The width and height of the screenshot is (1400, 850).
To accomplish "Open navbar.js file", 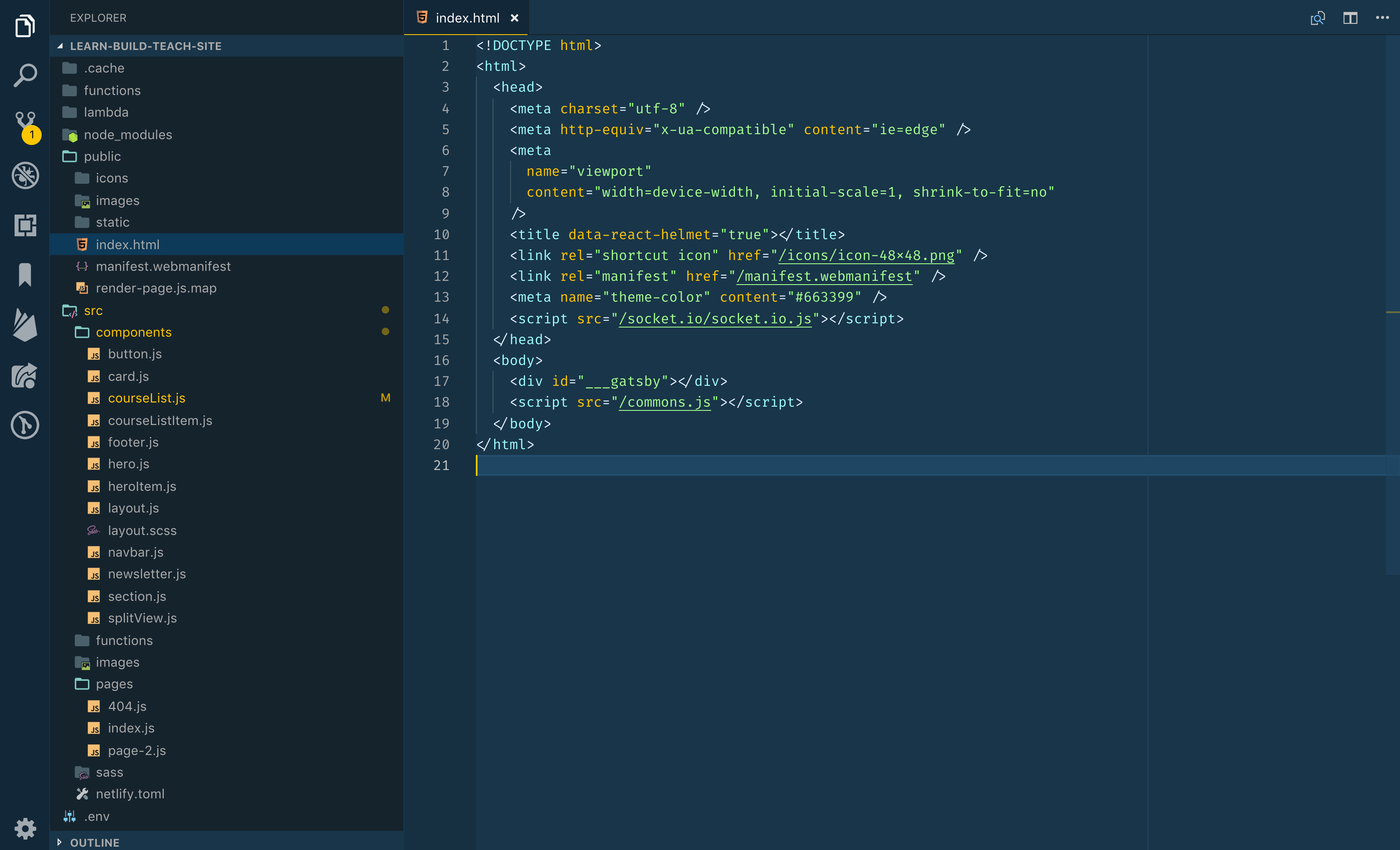I will 227,552.
